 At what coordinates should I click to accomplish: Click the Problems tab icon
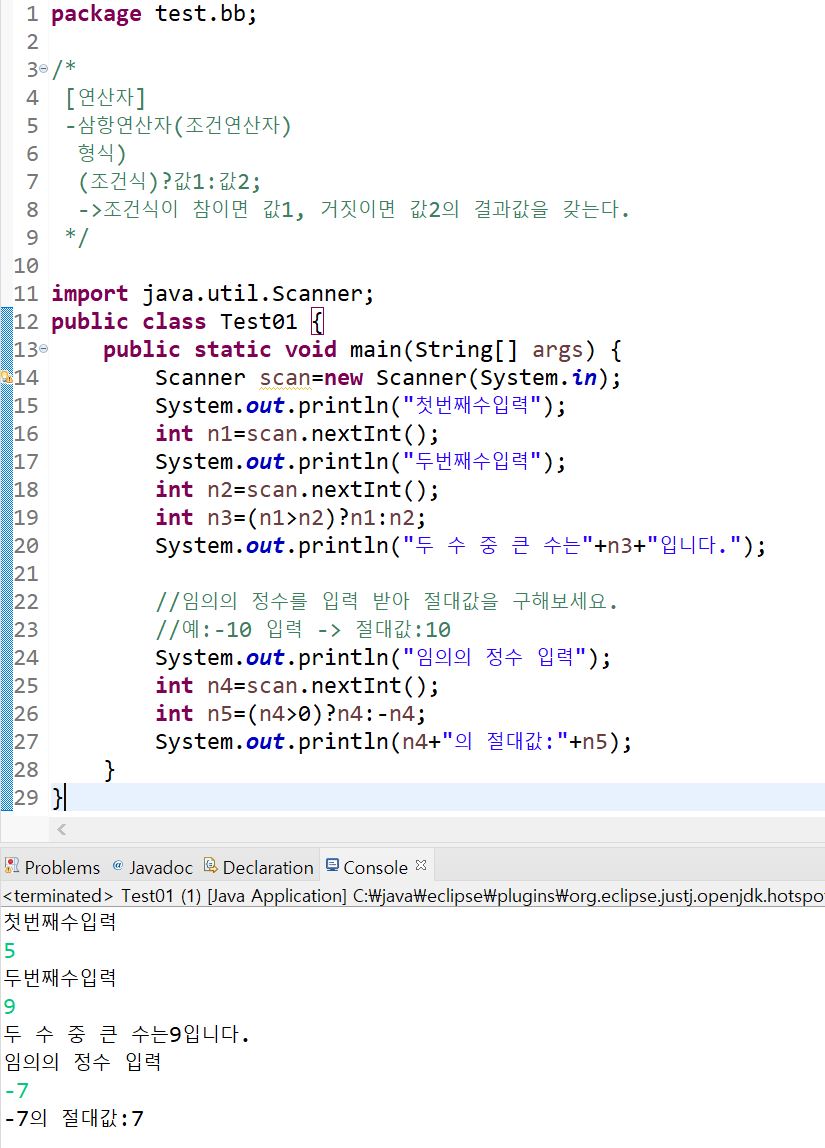(12, 866)
